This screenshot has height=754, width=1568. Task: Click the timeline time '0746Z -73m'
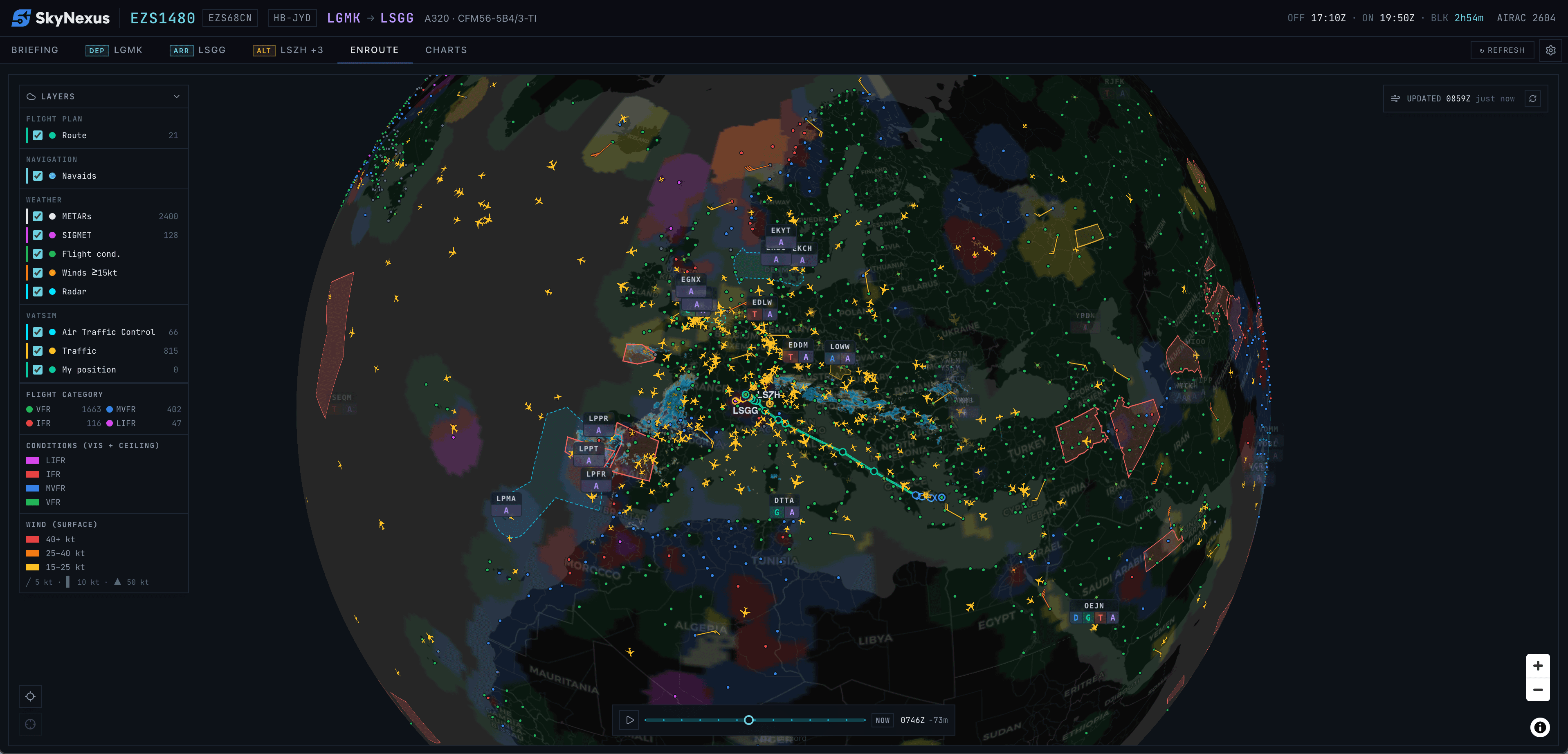[924, 720]
